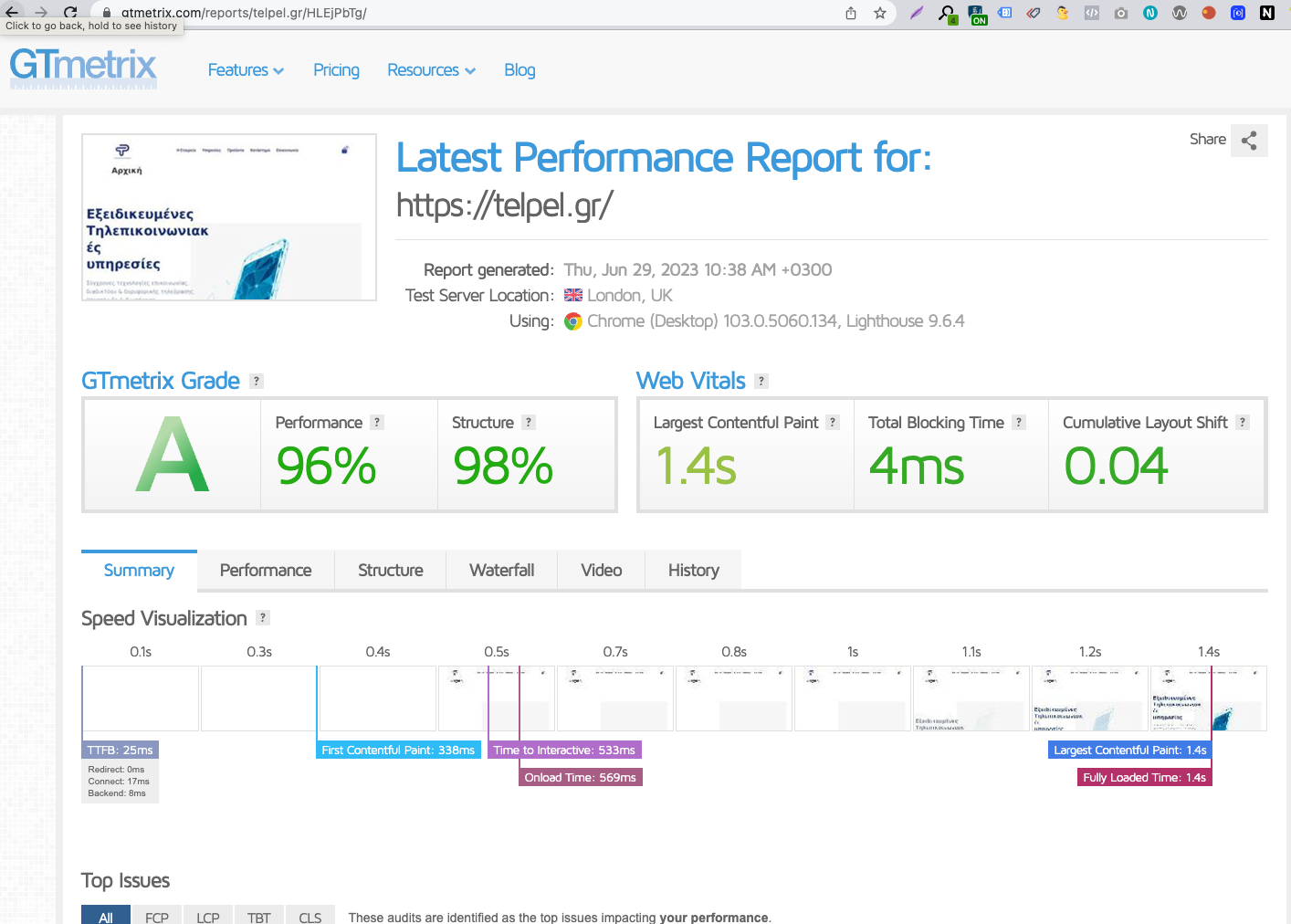Filter top issues by FCP
Image resolution: width=1291 pixels, height=924 pixels.
coord(157,916)
